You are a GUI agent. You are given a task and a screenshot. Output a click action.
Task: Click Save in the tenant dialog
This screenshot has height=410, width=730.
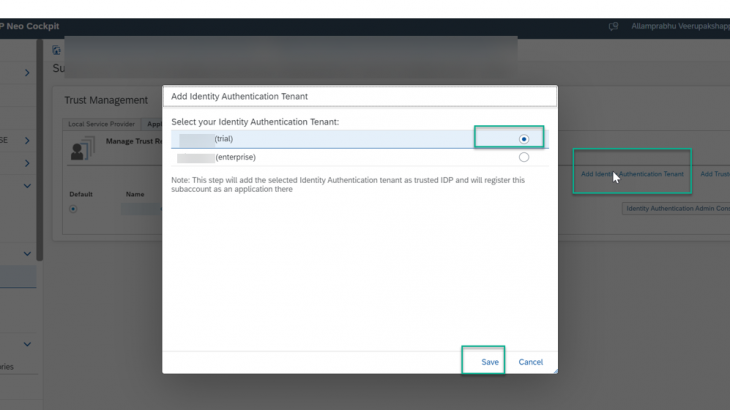pos(489,362)
